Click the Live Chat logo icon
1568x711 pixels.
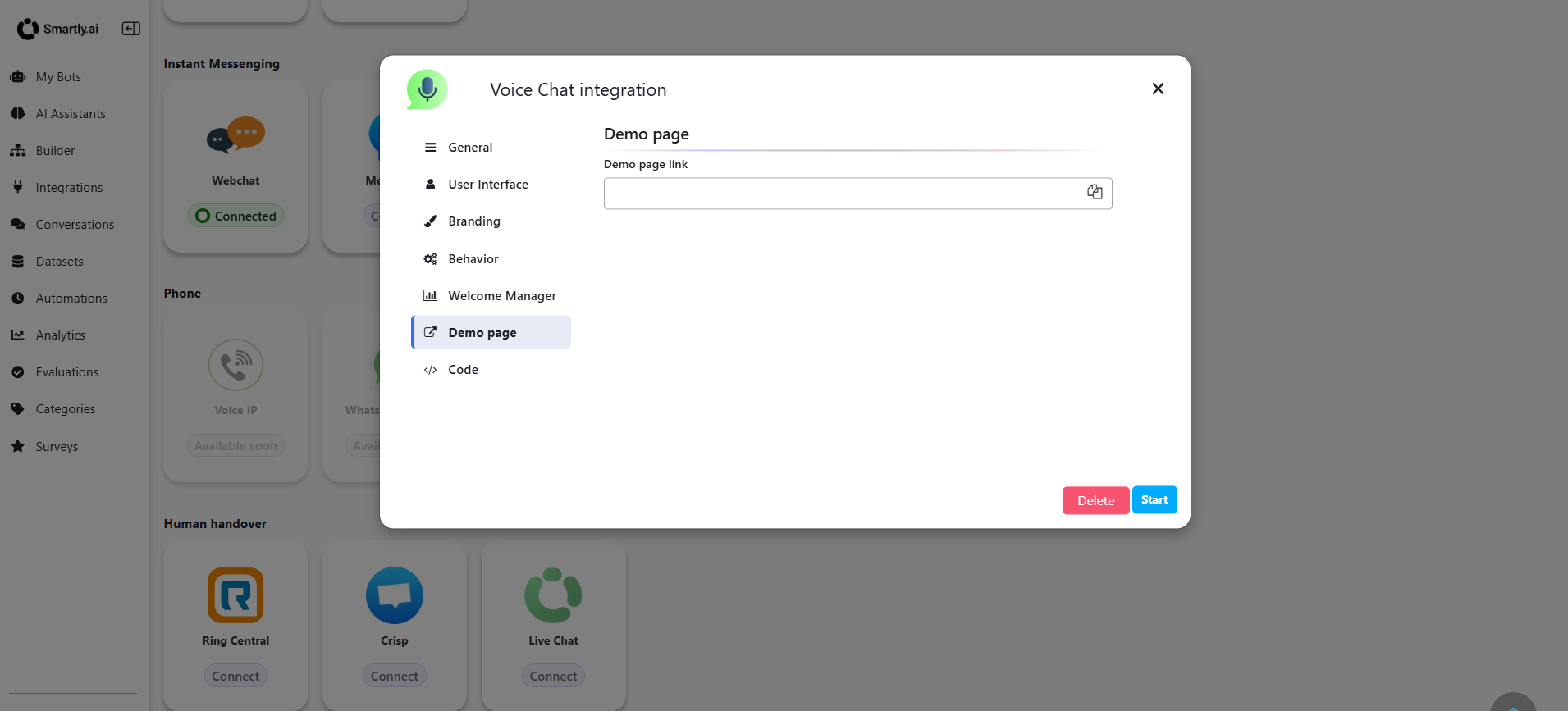coord(553,595)
